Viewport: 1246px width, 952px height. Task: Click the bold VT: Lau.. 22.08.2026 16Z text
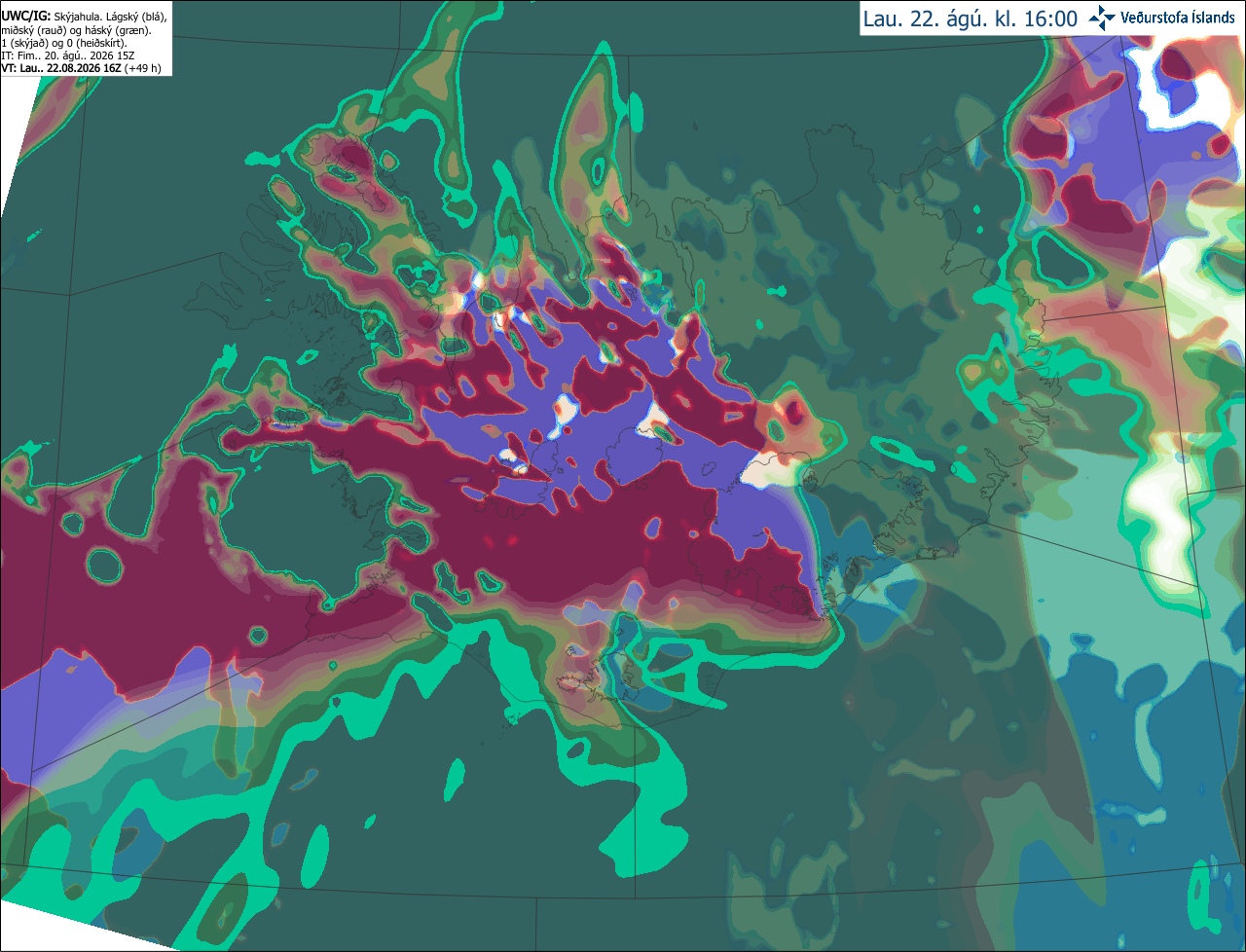(62, 68)
